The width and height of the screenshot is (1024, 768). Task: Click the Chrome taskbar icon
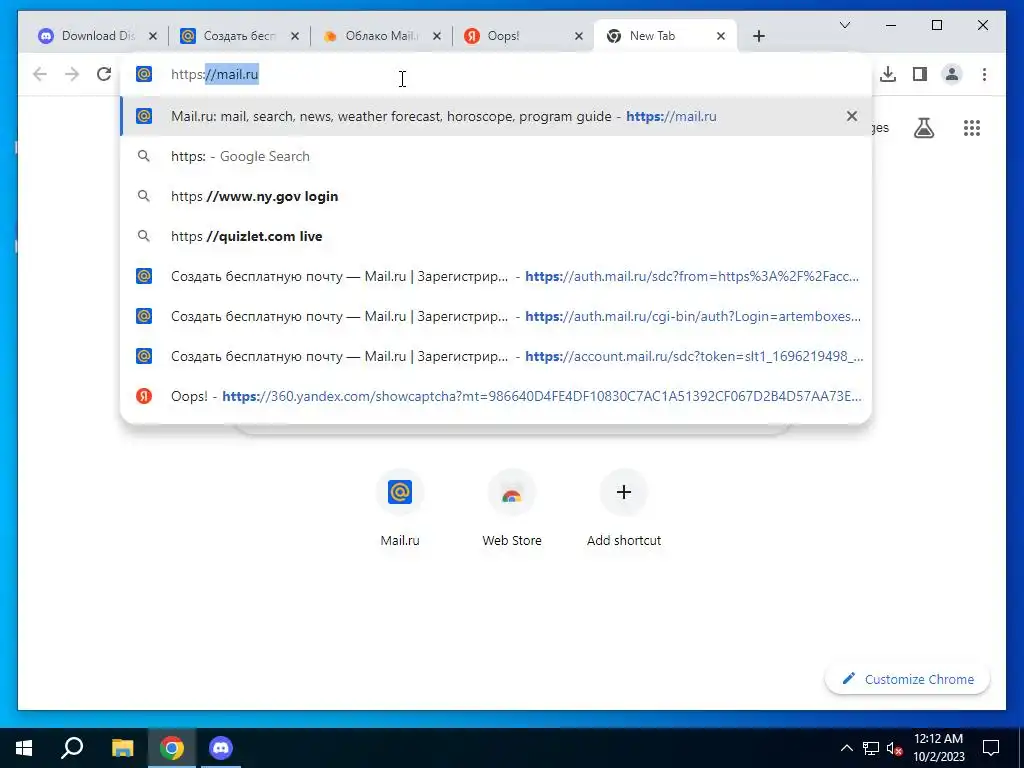172,748
